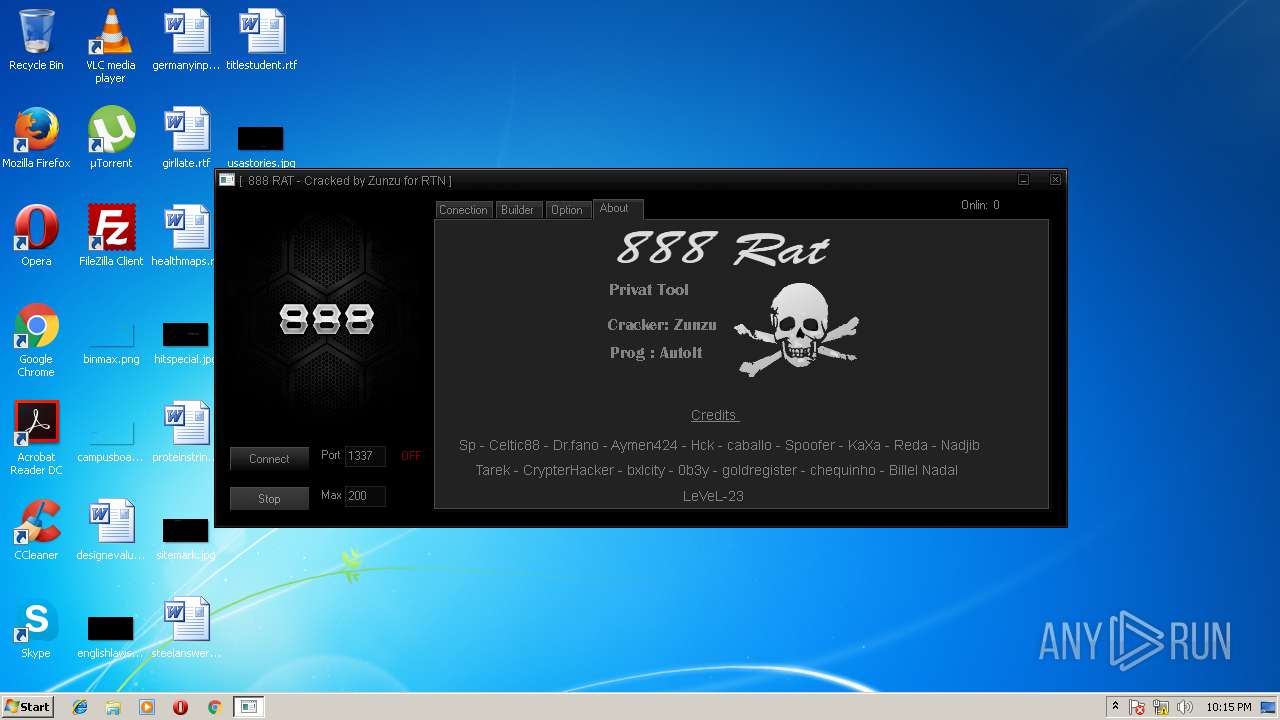Select sitemark.jpg image file
Image resolution: width=1280 pixels, height=720 pixels.
pyautogui.click(x=185, y=538)
